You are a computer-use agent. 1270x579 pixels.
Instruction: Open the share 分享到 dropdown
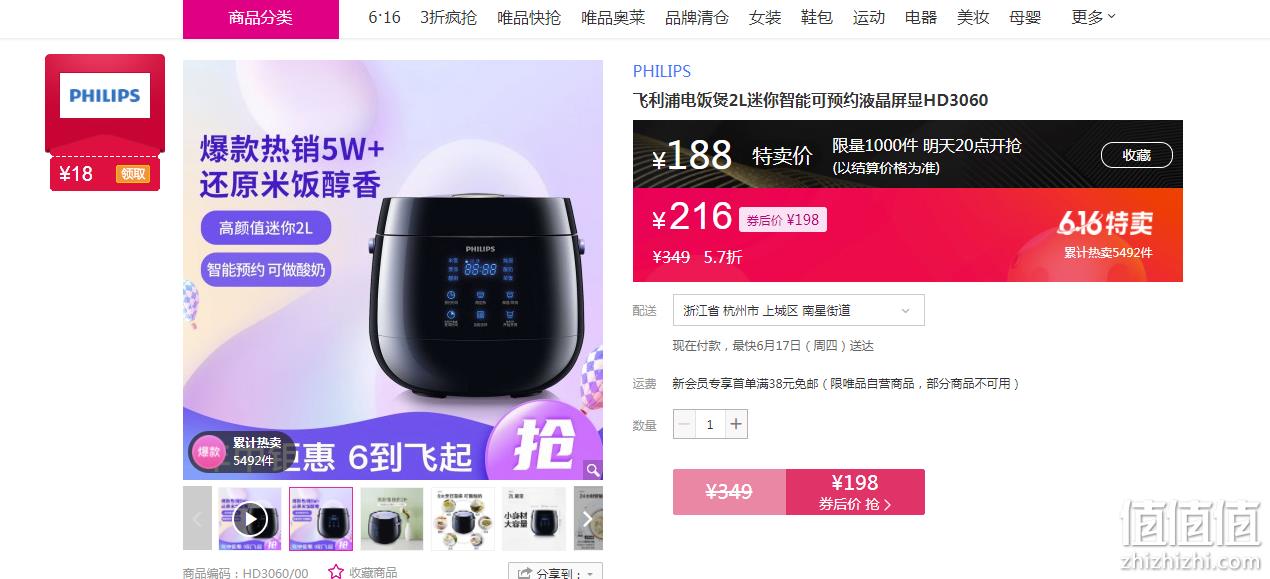point(555,572)
